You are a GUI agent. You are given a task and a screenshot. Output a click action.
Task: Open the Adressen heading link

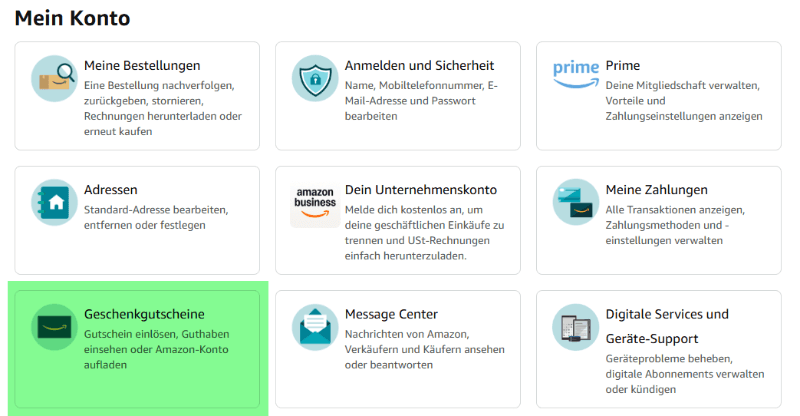pos(111,190)
